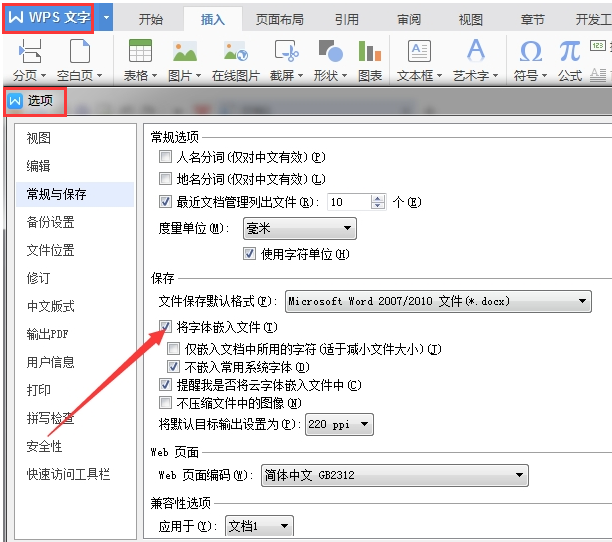Insert a table via the 表格 icon
The width and height of the screenshot is (612, 542).
pyautogui.click(x=140, y=51)
